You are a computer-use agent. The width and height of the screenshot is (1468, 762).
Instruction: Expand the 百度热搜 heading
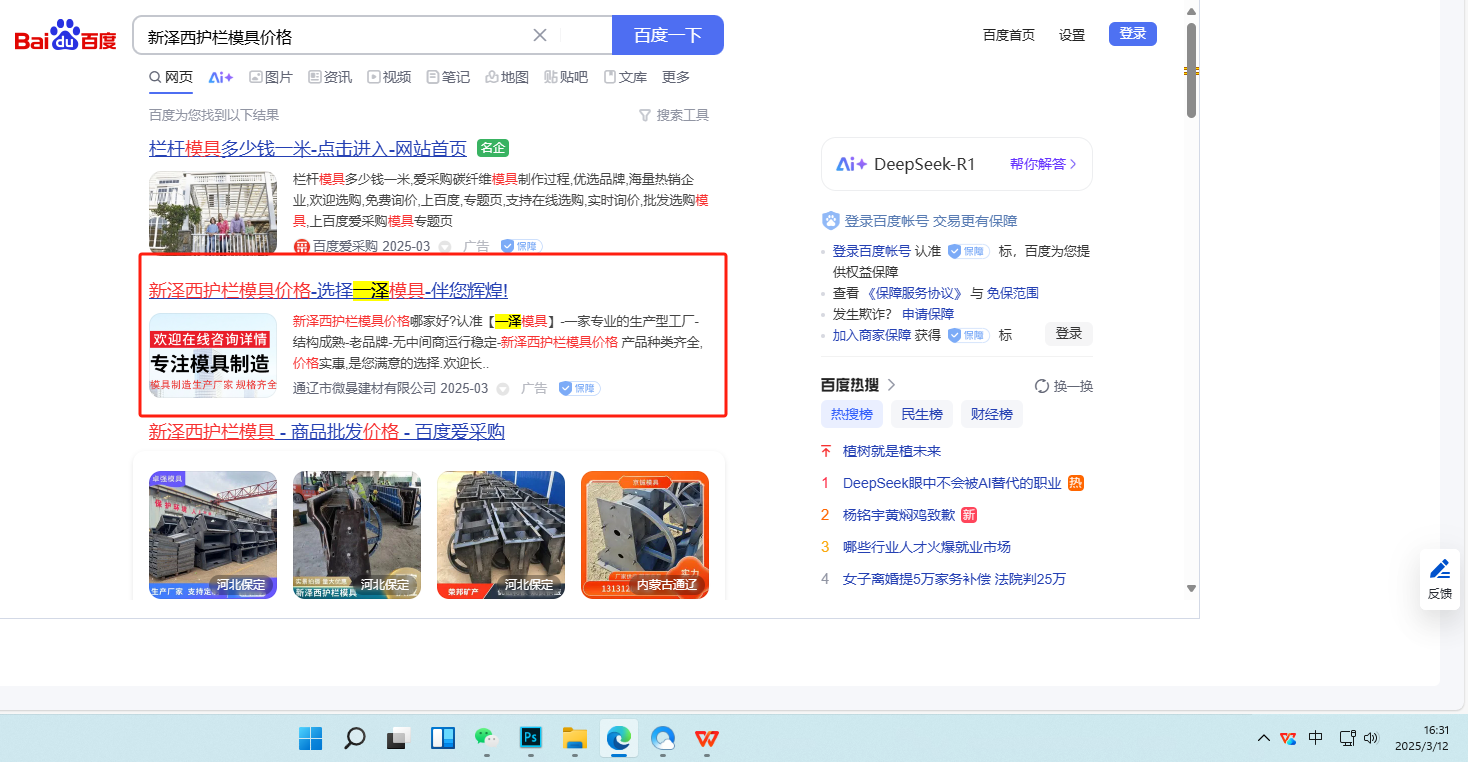859,385
